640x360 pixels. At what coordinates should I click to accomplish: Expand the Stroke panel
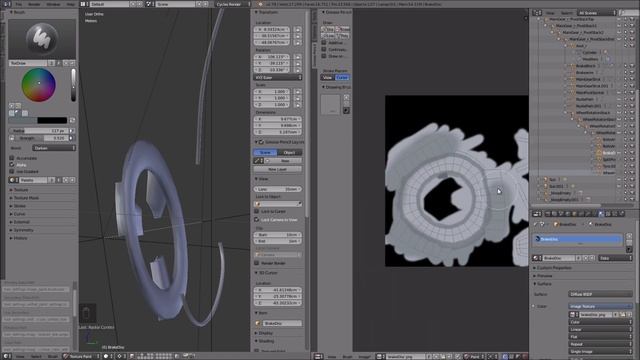[x=18, y=206]
